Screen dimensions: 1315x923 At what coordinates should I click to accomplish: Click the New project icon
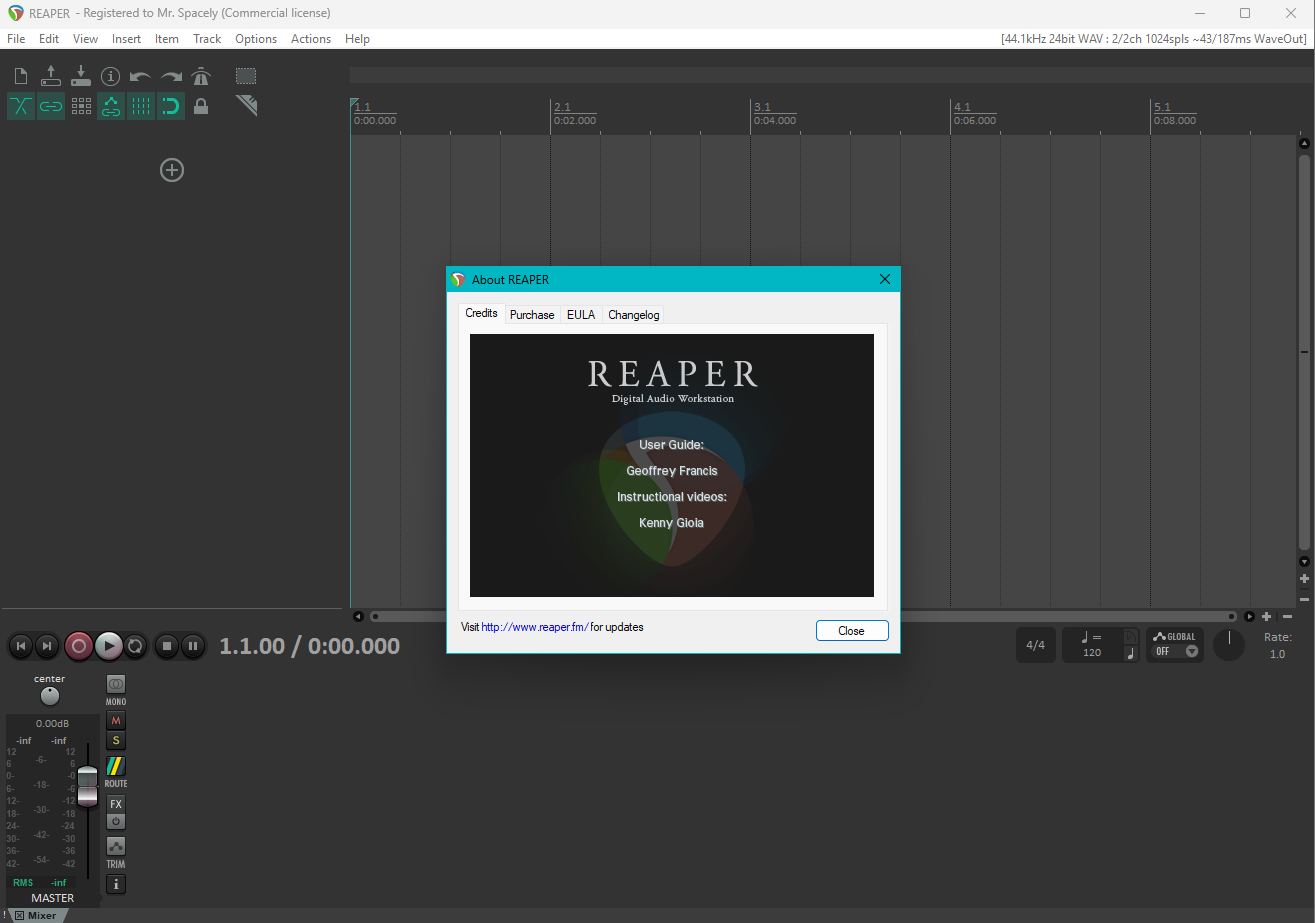coord(20,76)
